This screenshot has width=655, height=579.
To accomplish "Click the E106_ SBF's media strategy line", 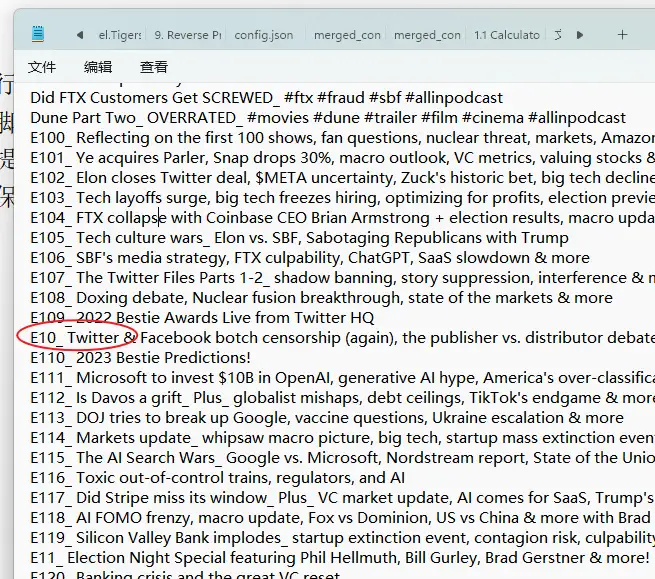I will [x=310, y=258].
